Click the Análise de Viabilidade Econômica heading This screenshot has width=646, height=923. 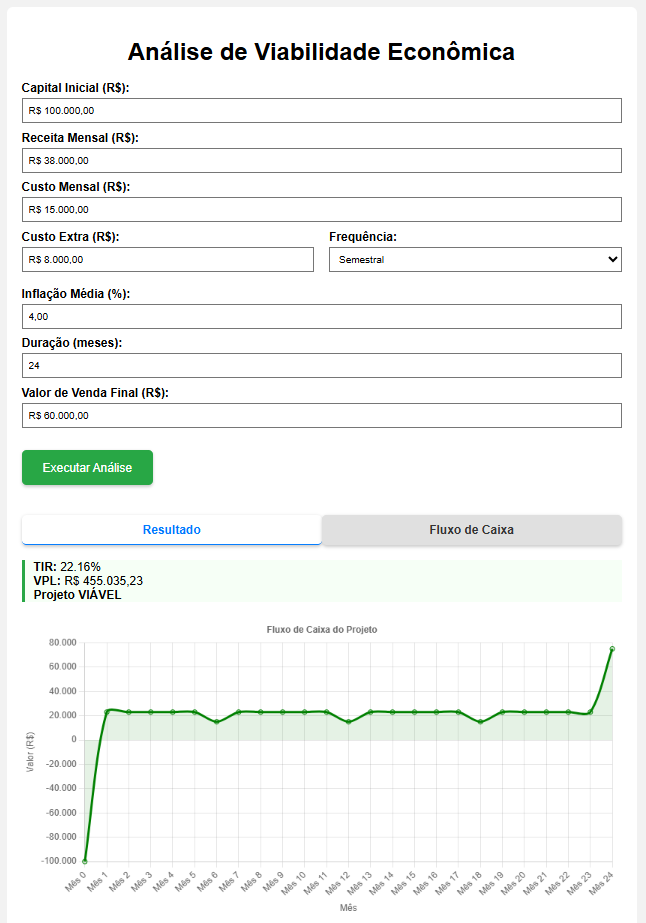coord(322,52)
